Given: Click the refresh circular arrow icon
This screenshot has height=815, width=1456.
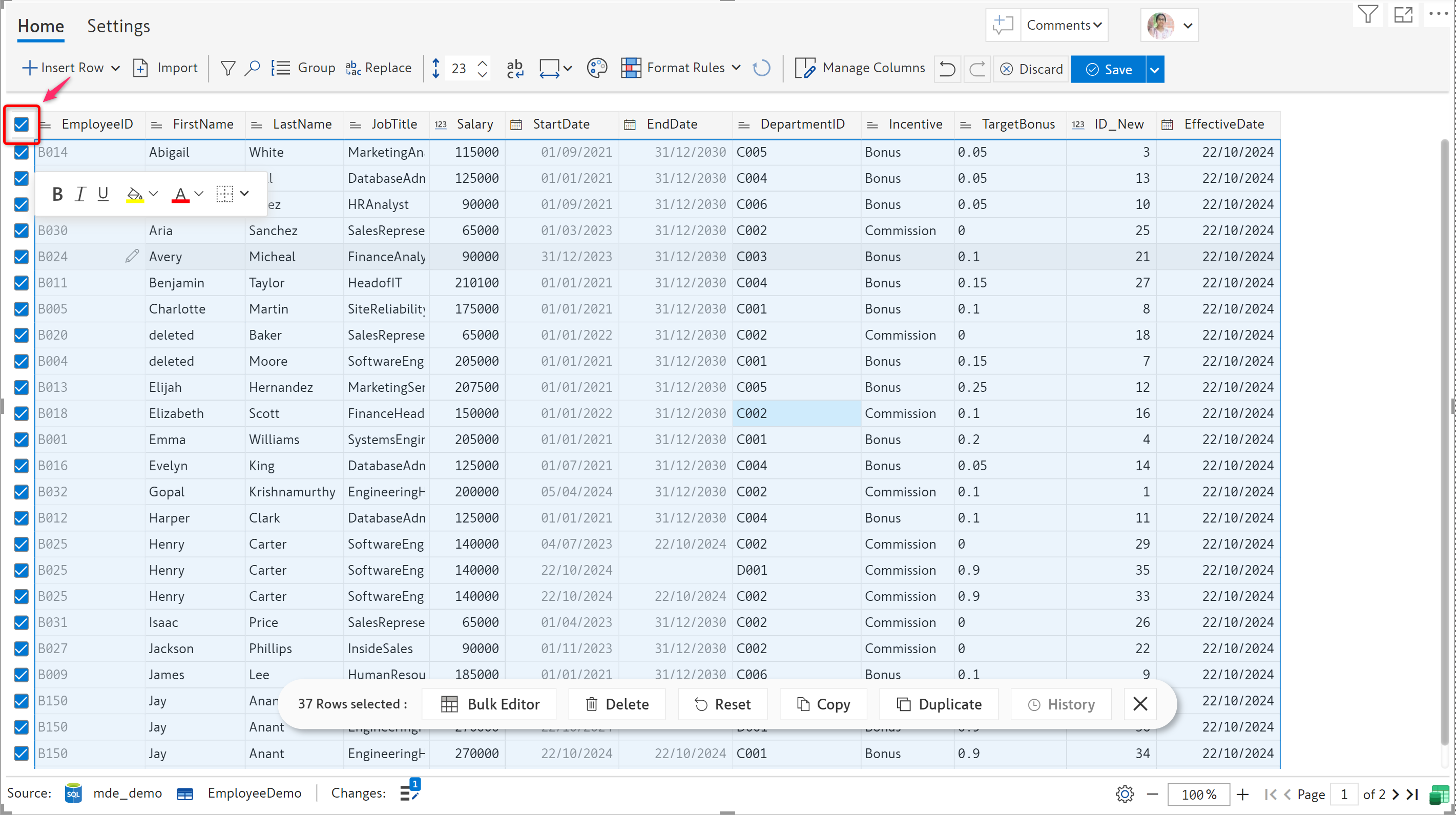Looking at the screenshot, I should point(761,69).
